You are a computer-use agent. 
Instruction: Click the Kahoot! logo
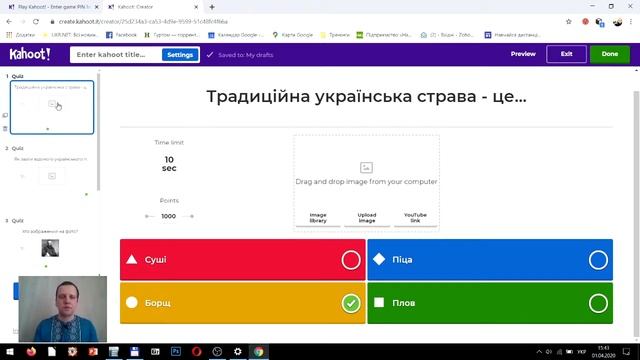coord(30,54)
